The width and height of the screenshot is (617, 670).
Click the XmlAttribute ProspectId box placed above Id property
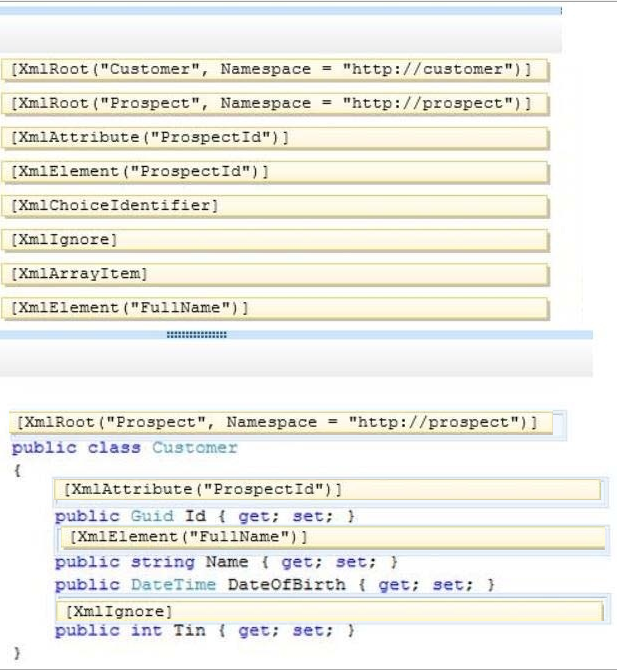pos(327,490)
